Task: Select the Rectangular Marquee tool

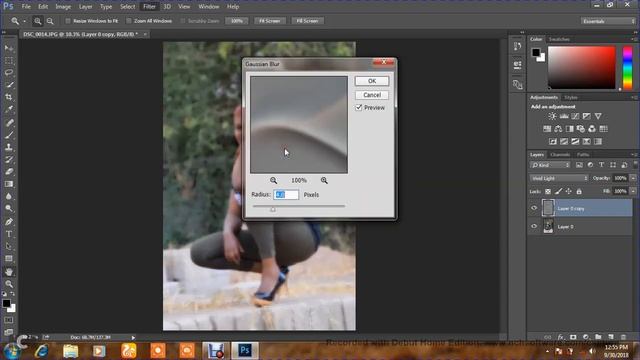Action: point(9,61)
